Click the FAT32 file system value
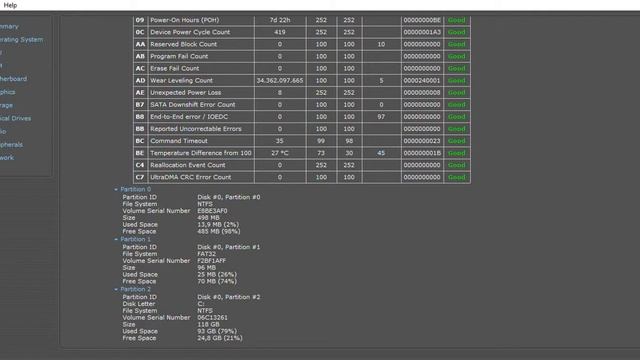The width and height of the screenshot is (640, 360). click(x=207, y=254)
